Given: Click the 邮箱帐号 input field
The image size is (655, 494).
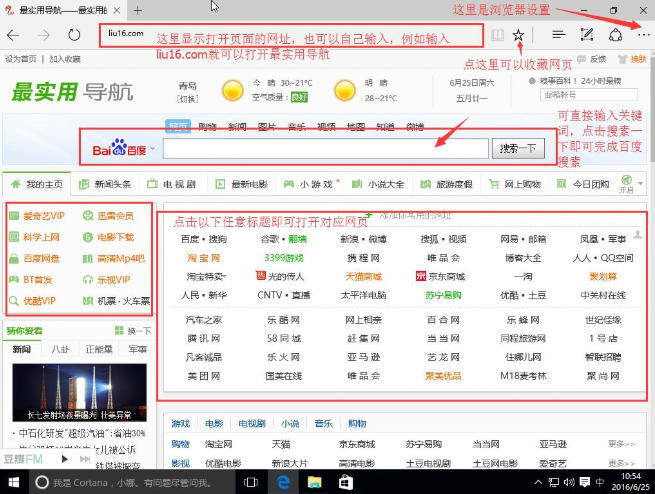Looking at the screenshot, I should click(x=589, y=95).
